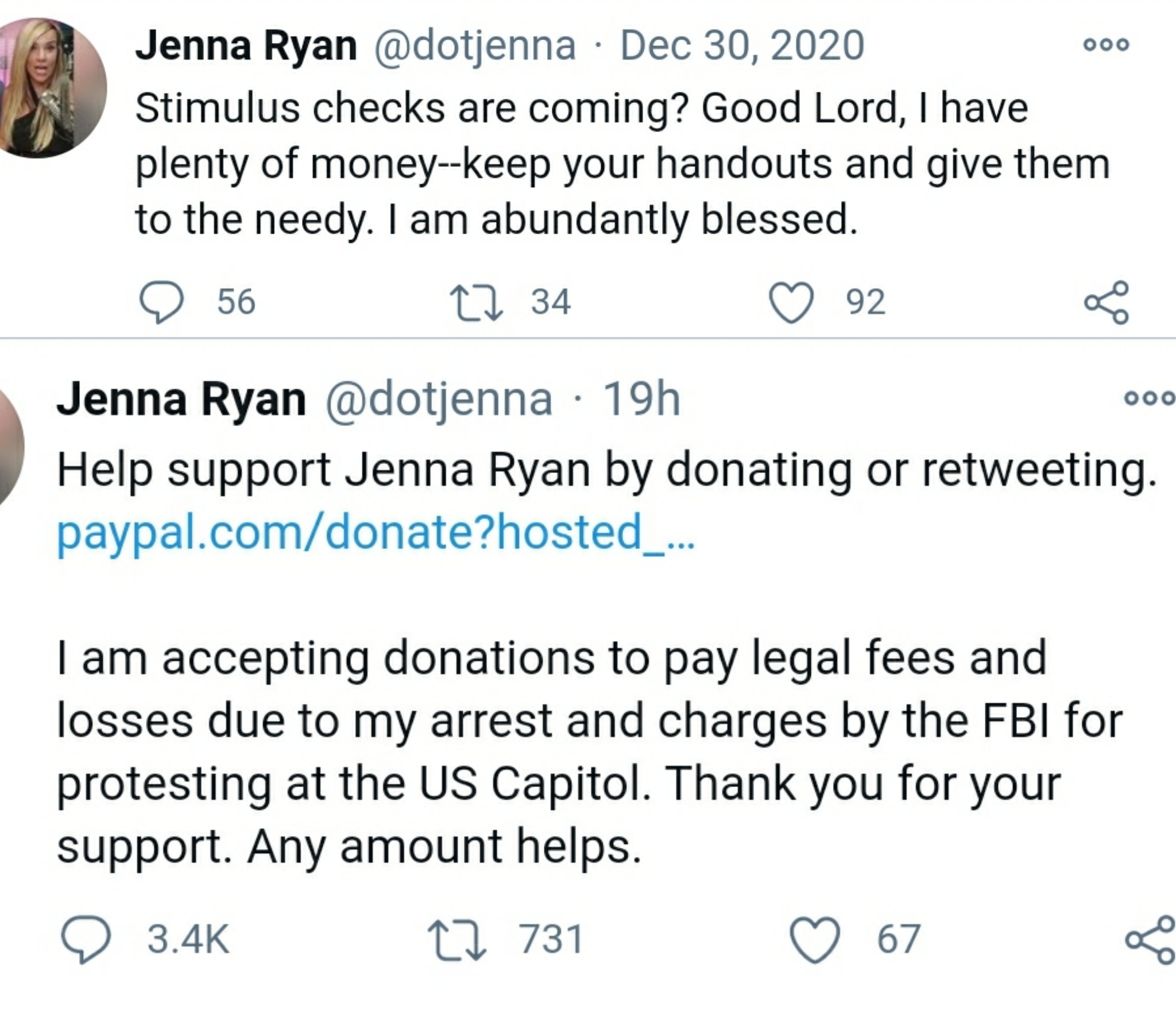
Task: Reply to the legal fees donation tweet
Action: [86, 939]
